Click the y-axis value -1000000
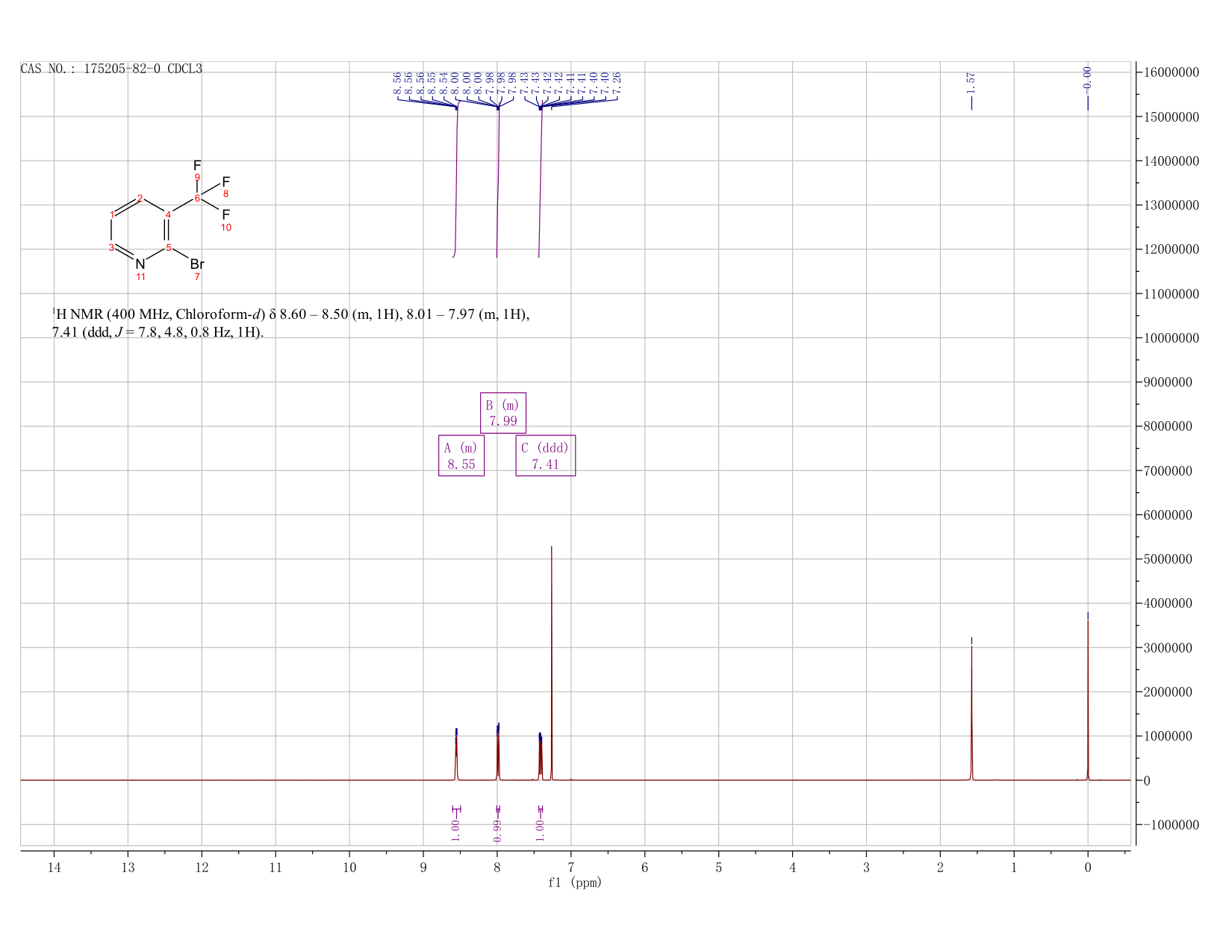This screenshot has width=1232, height=952. pyautogui.click(x=1171, y=825)
